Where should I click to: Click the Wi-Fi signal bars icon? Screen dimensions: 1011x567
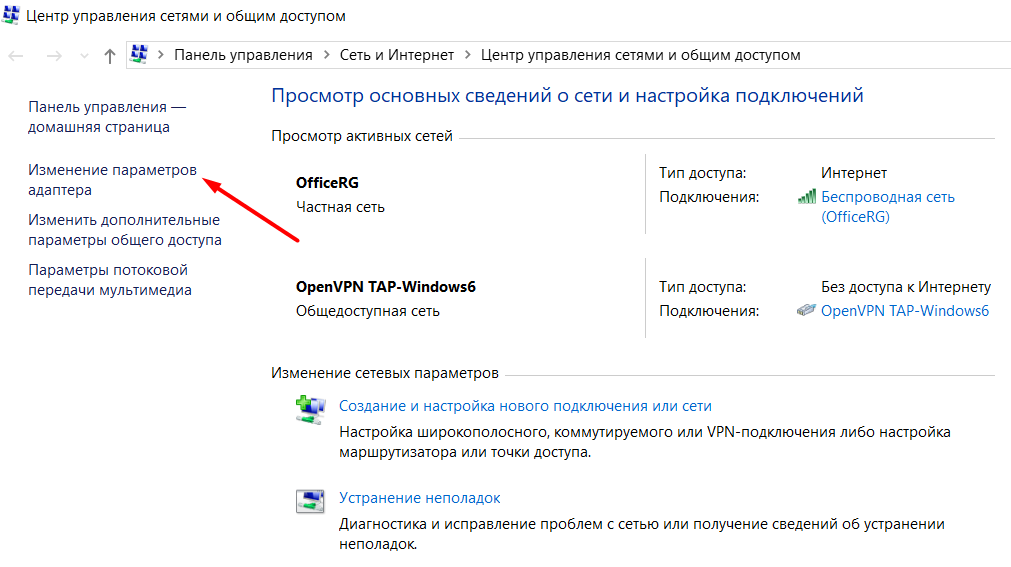(x=807, y=197)
